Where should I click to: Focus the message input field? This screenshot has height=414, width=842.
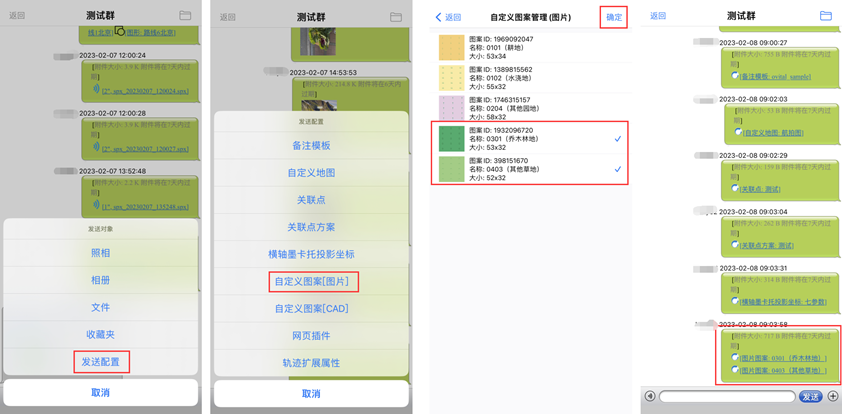727,396
